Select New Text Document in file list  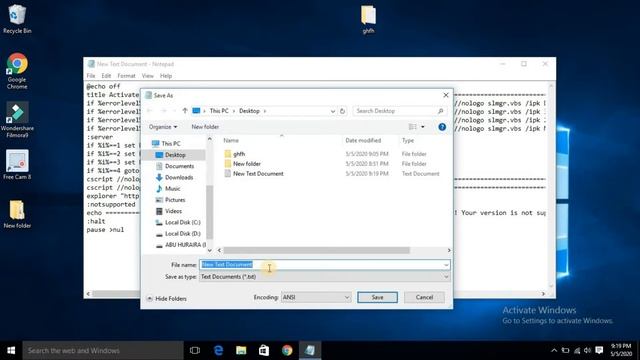(258, 173)
